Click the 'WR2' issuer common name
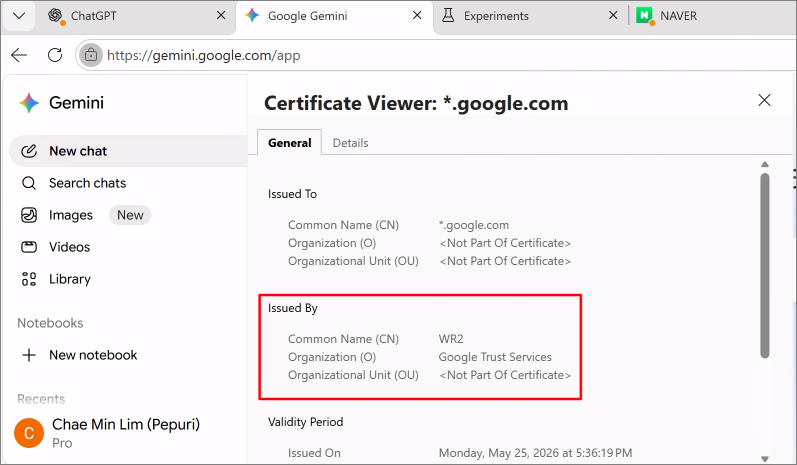Screen dimensions: 797x465 (451, 338)
